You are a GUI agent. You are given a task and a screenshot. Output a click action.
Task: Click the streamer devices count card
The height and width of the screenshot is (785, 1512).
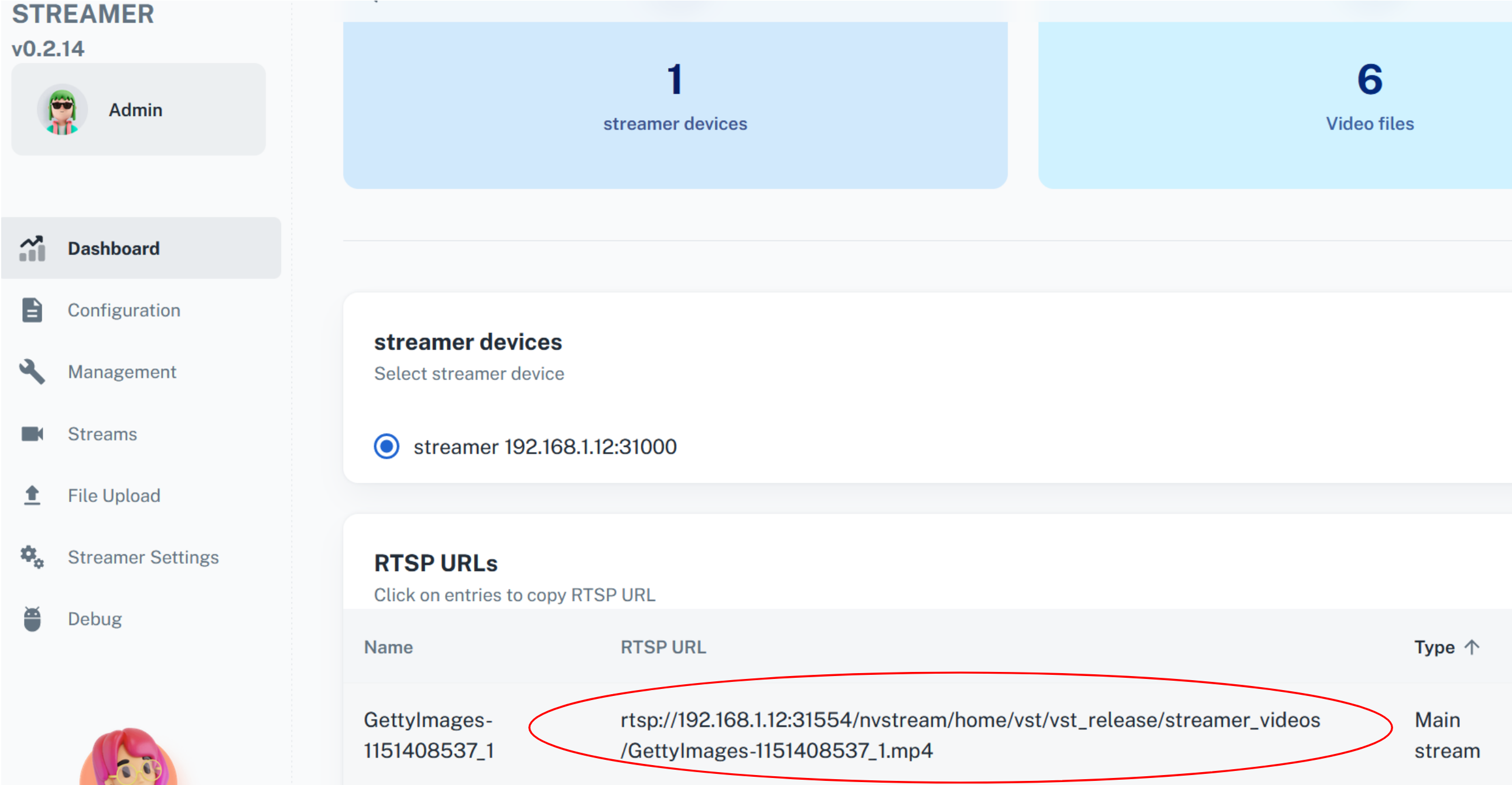(x=675, y=105)
